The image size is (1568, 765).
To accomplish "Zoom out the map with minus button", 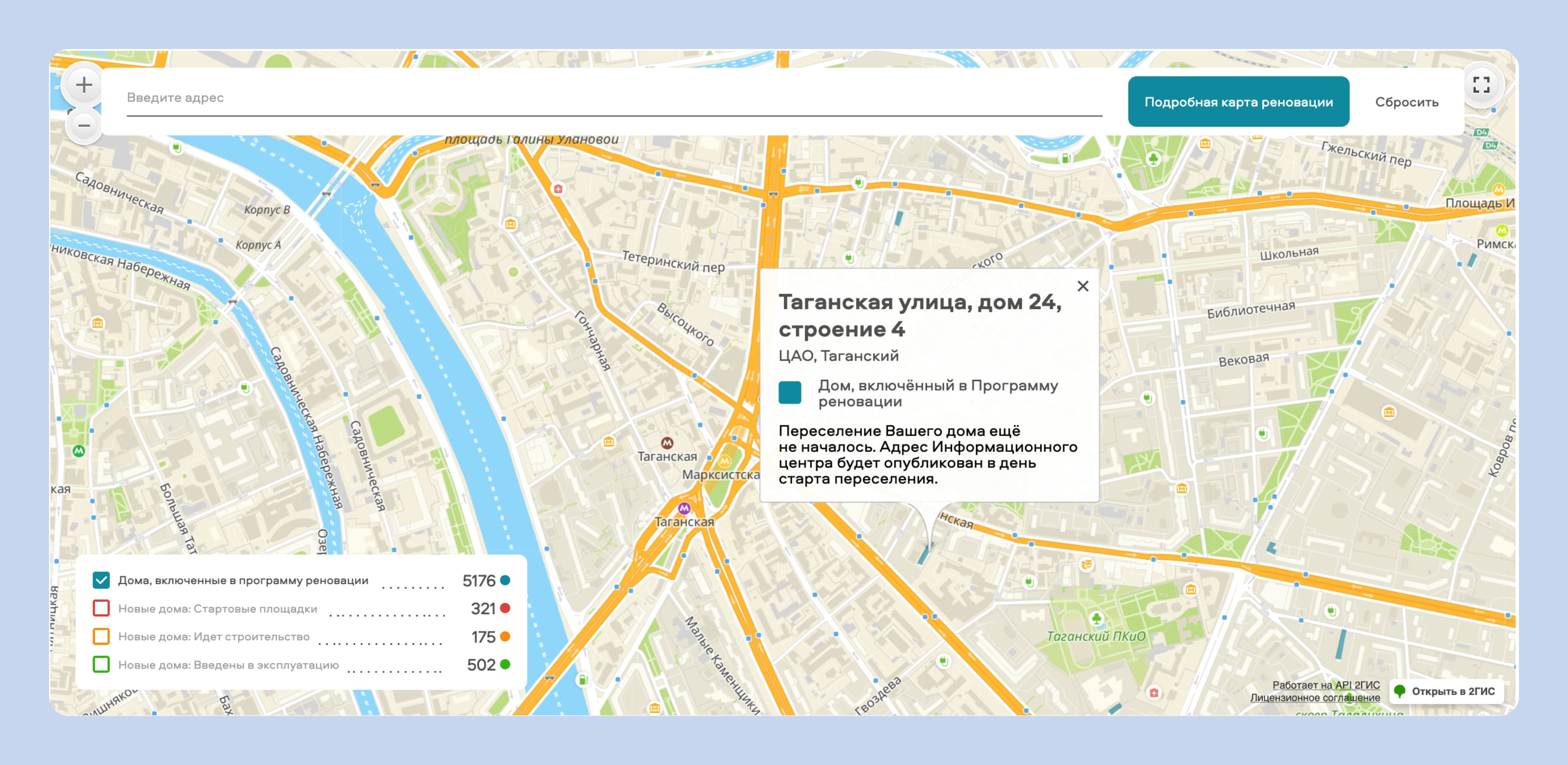I will click(84, 126).
